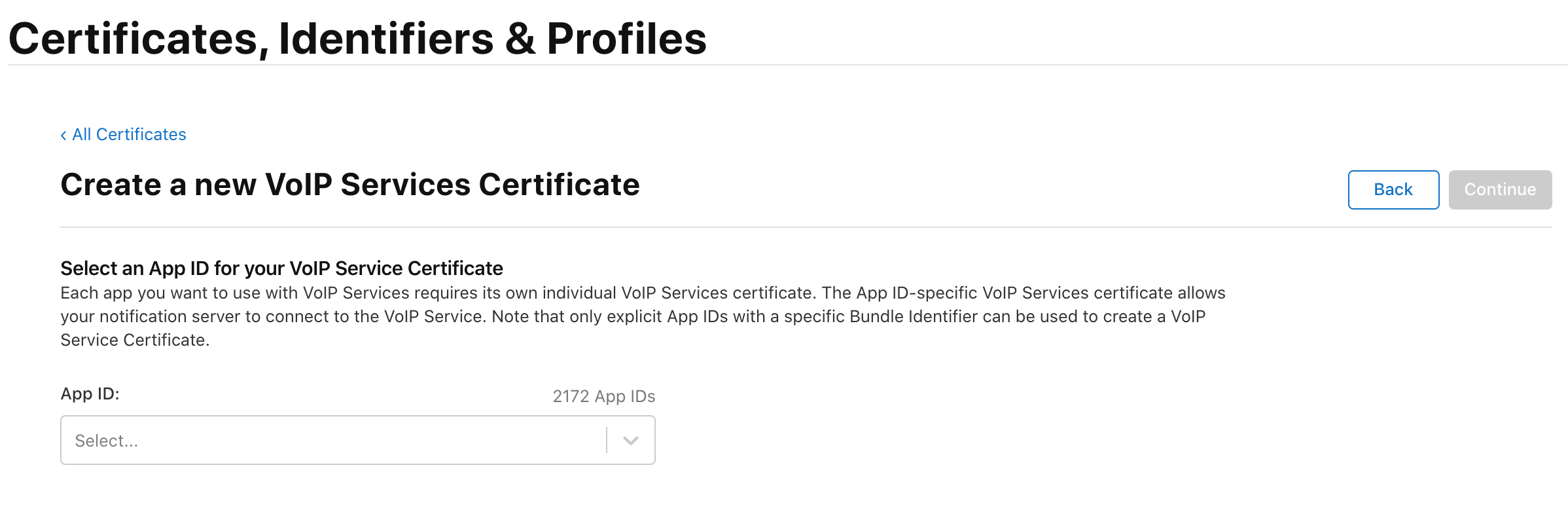Click the "App ID:" field label
Image resolution: width=1568 pixels, height=516 pixels.
pyautogui.click(x=90, y=394)
